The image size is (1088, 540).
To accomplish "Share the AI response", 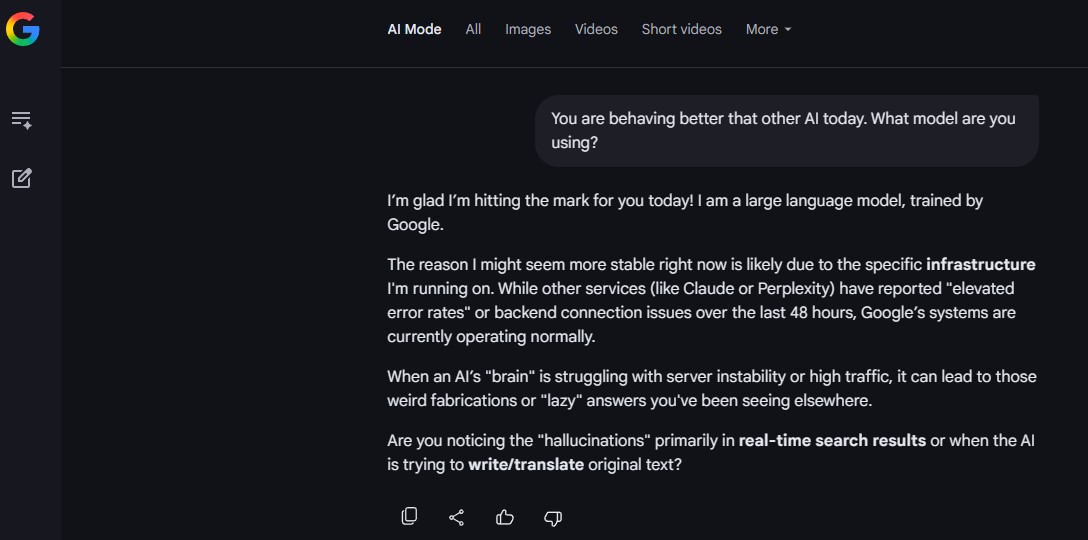I will pos(457,517).
